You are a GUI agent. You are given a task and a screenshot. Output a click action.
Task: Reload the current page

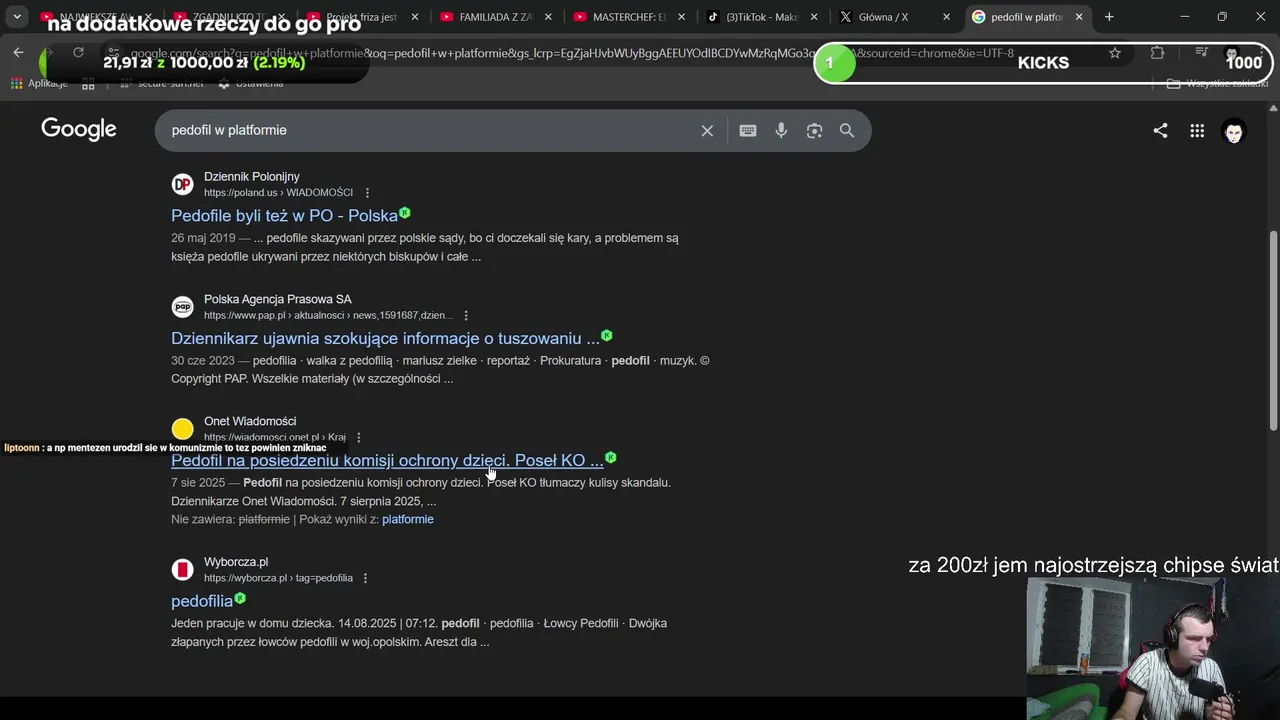click(78, 53)
